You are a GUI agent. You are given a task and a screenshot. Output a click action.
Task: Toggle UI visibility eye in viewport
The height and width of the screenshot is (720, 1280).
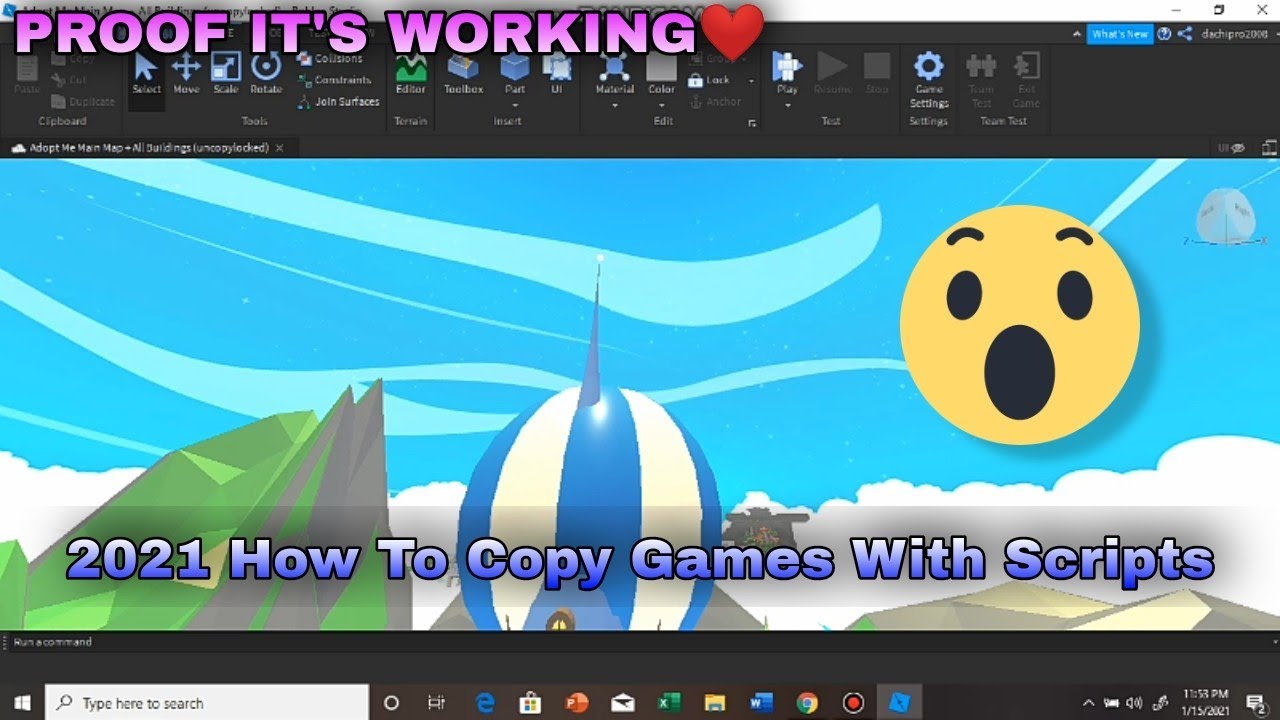[x=1232, y=147]
